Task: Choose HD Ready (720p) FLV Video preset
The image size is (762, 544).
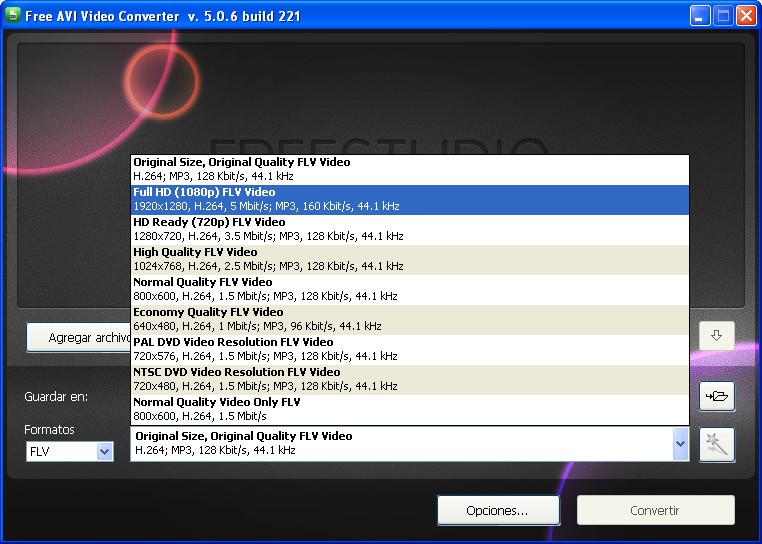Action: click(x=410, y=230)
